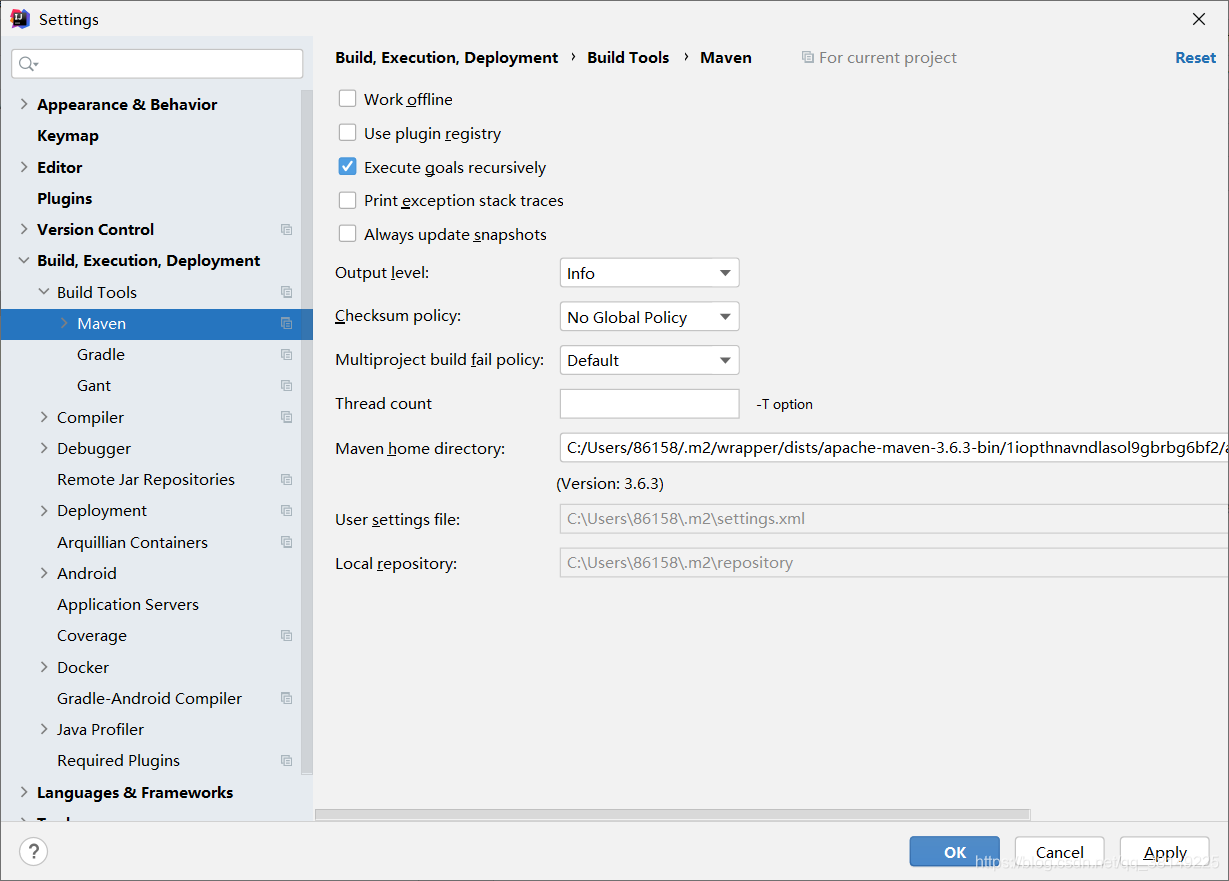1229x881 pixels.
Task: Expand the Editor section
Action: [24, 167]
